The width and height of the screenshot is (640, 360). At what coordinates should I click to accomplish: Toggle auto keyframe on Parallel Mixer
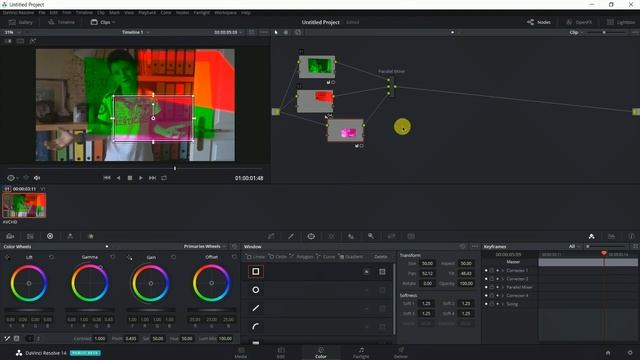498,287
